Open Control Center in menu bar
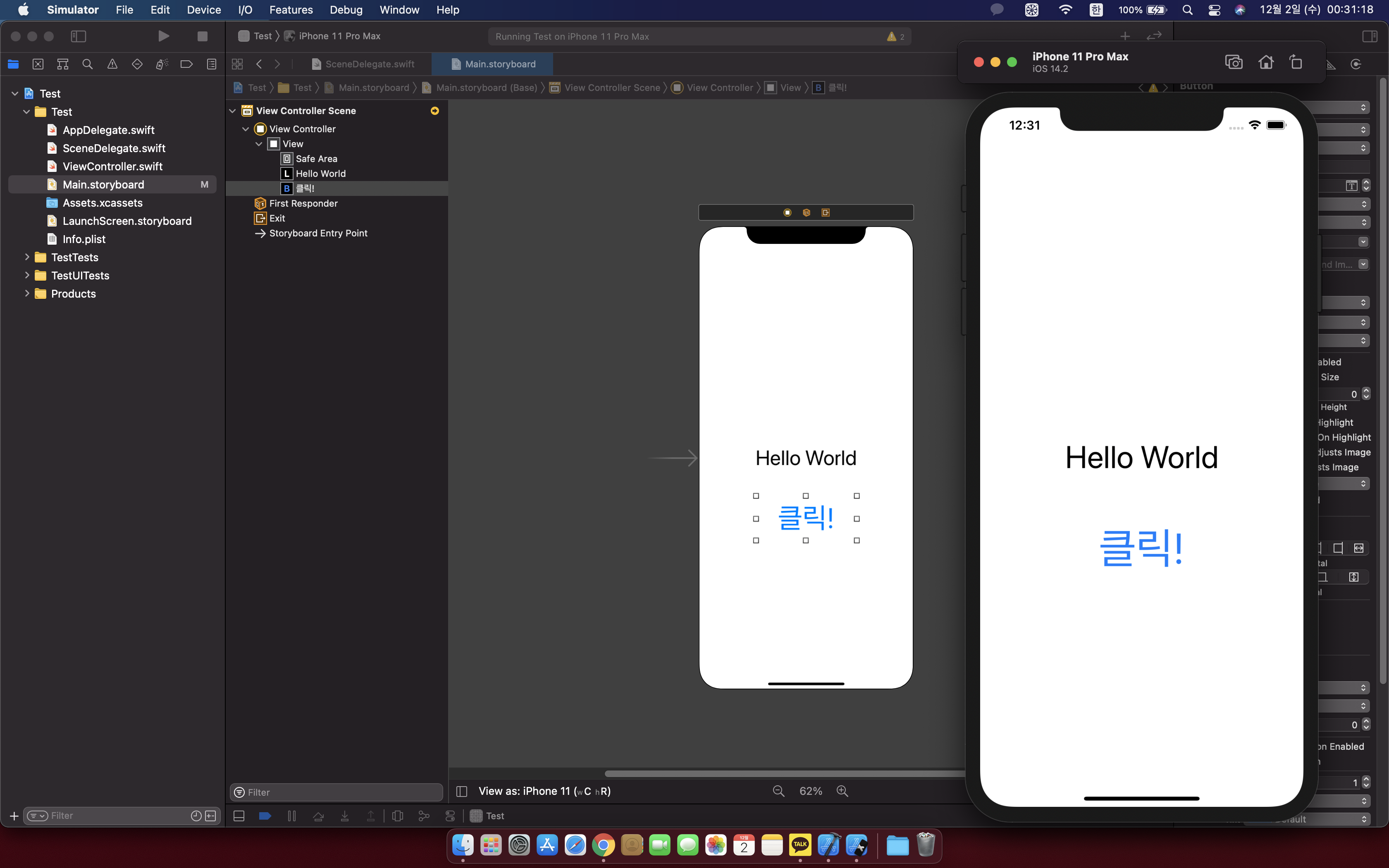This screenshot has width=1389, height=868. coord(1214,10)
